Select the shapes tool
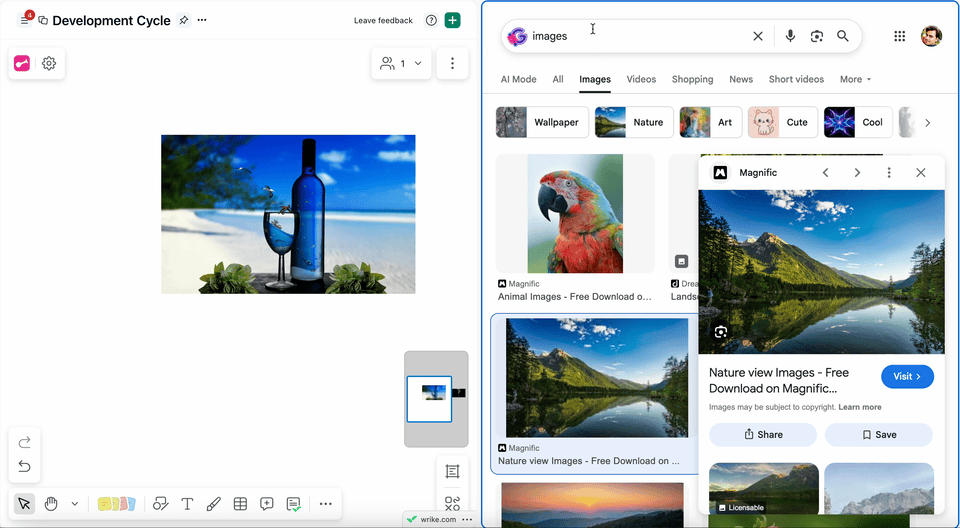Screen dimensions: 960x528 coord(160,504)
